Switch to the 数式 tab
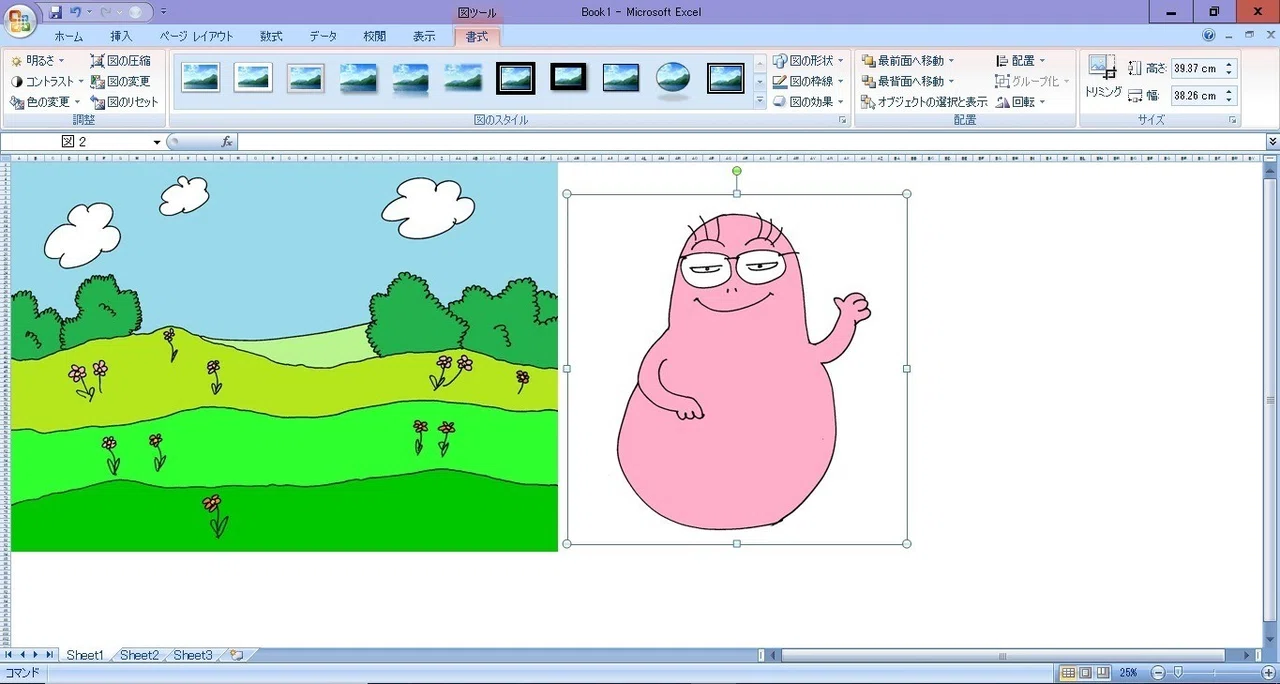1280x684 pixels. click(271, 37)
